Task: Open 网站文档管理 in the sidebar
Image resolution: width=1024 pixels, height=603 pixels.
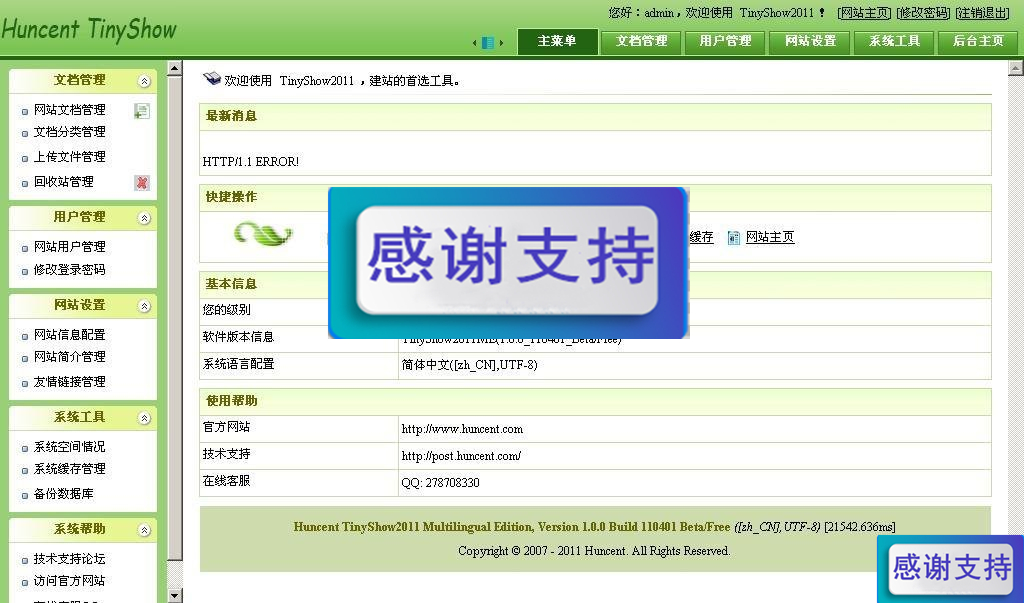Action: coord(70,110)
